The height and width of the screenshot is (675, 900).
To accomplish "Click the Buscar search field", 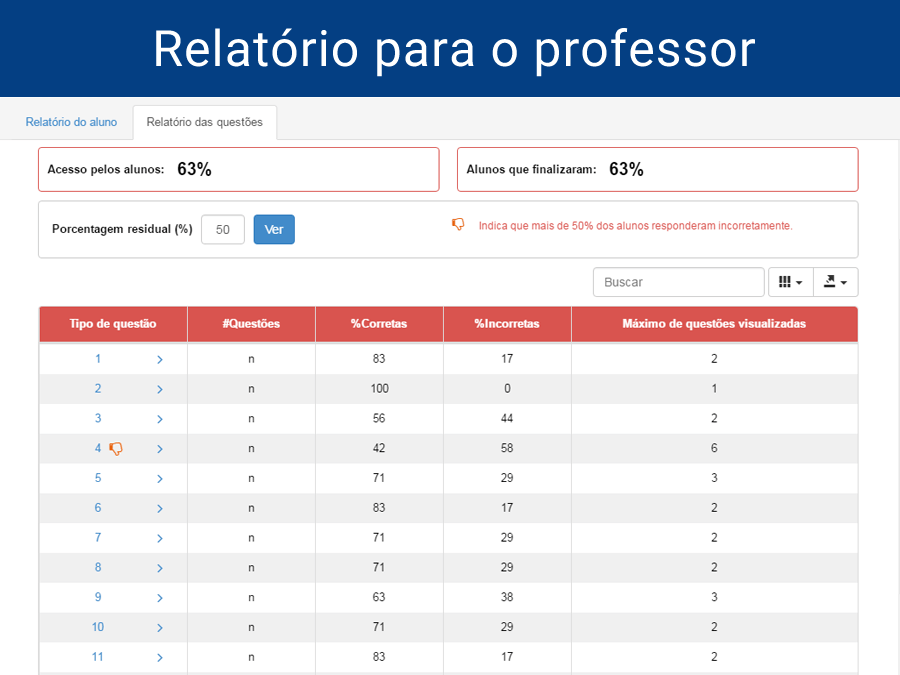I will pyautogui.click(x=678, y=282).
